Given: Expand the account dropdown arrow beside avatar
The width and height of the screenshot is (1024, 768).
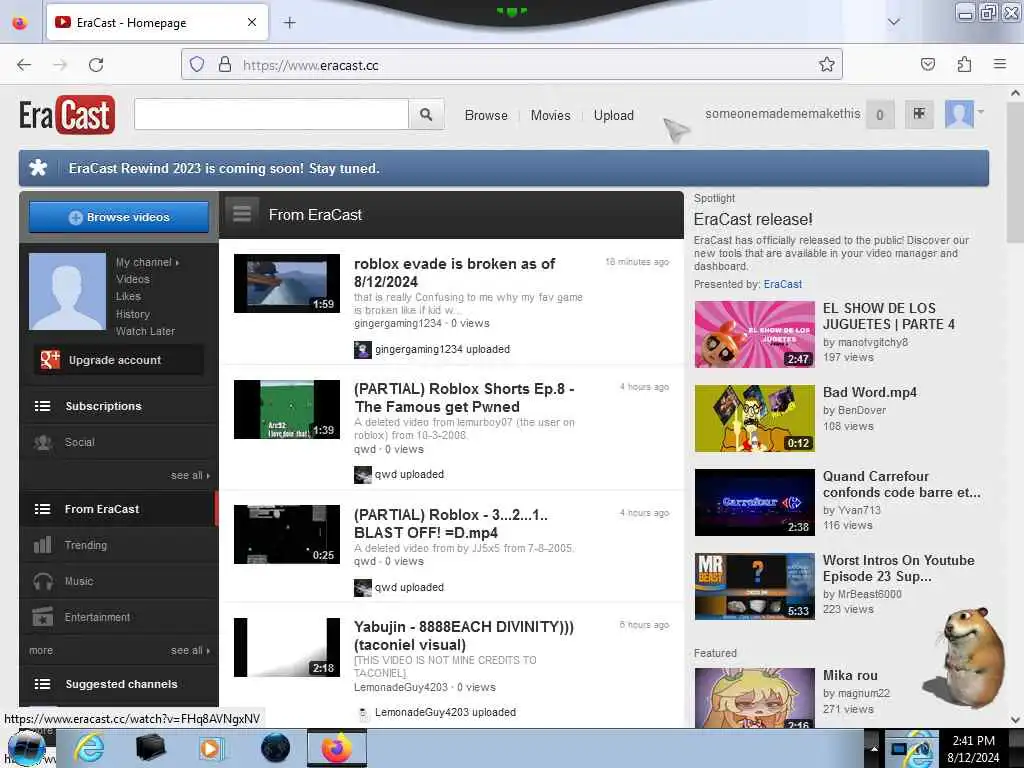Looking at the screenshot, I should 980,112.
